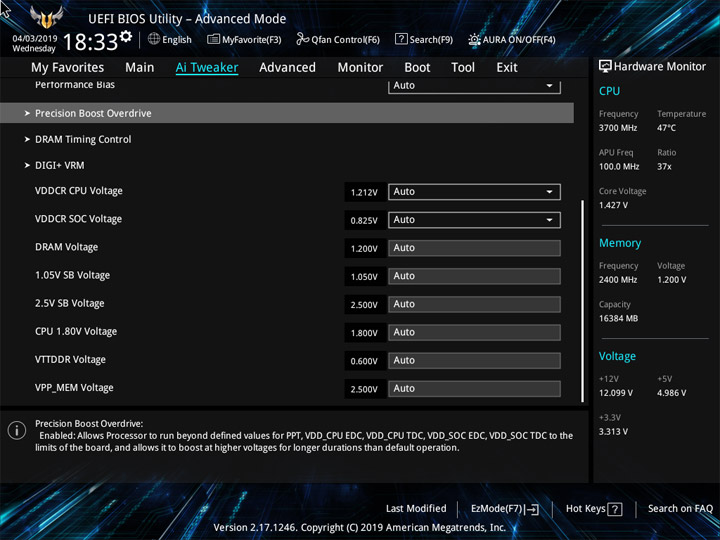Click the DRAM Voltage input field
Image resolution: width=720 pixels, height=540 pixels.
474,248
